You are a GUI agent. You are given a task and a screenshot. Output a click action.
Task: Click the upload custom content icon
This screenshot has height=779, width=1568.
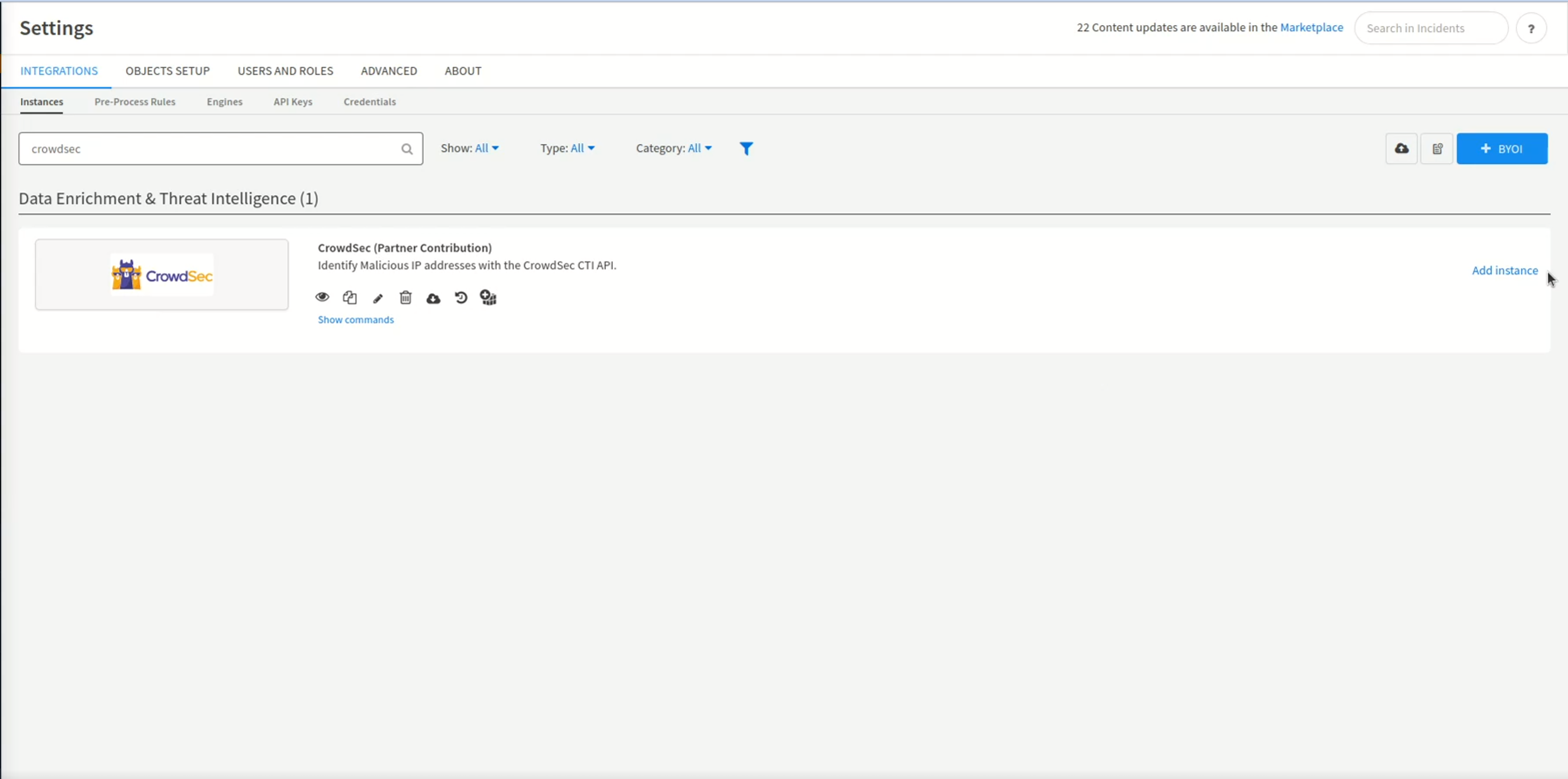click(1401, 149)
